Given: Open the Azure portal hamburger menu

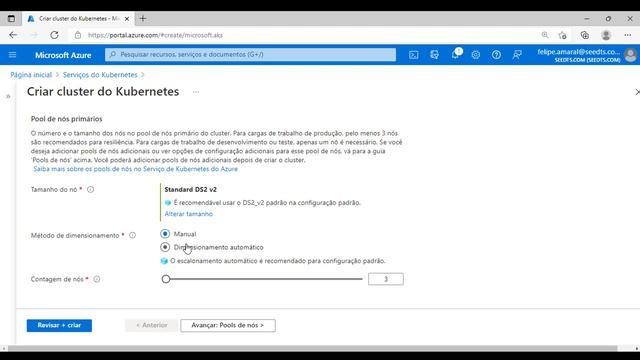Looking at the screenshot, I should 12,55.
